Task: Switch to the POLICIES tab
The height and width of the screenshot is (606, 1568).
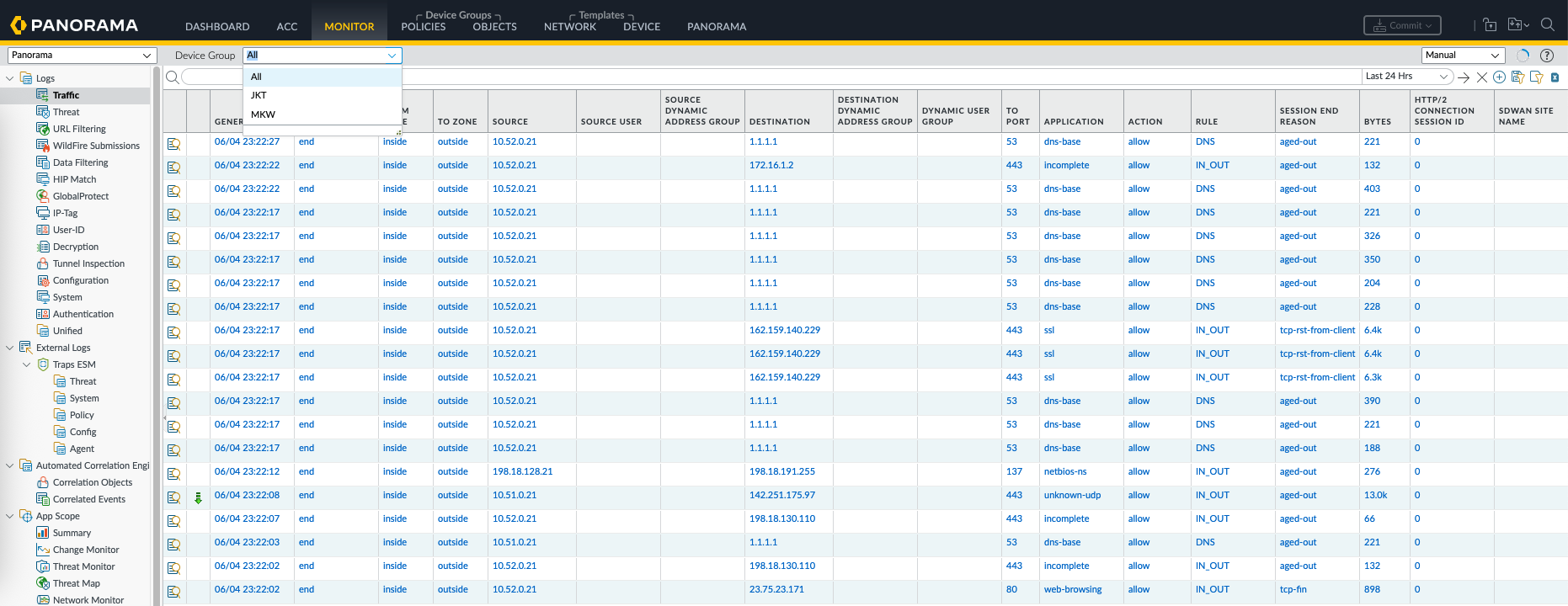Action: pos(423,27)
